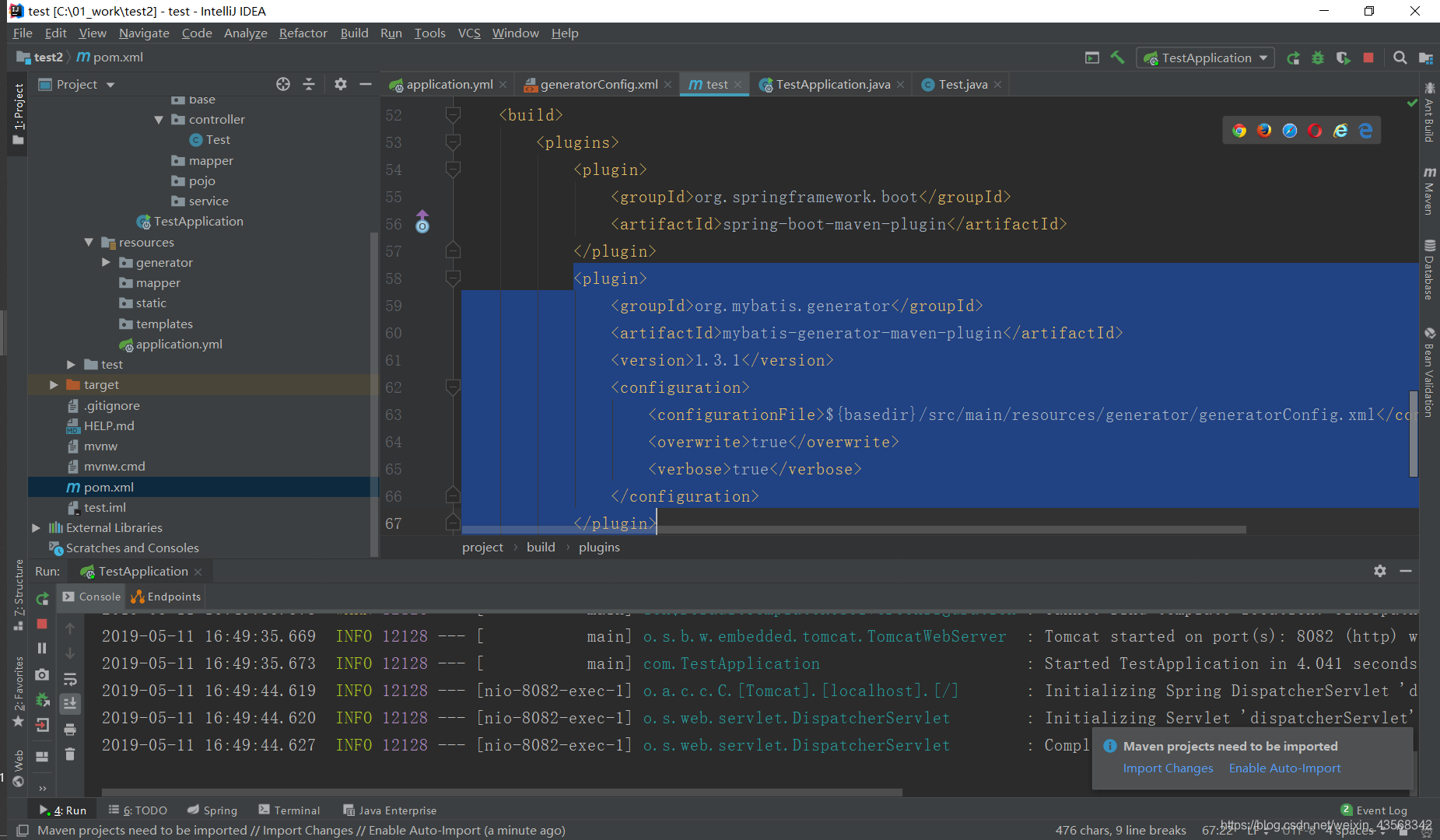
Task: Click Import Changes link in notification
Action: [x=1168, y=768]
